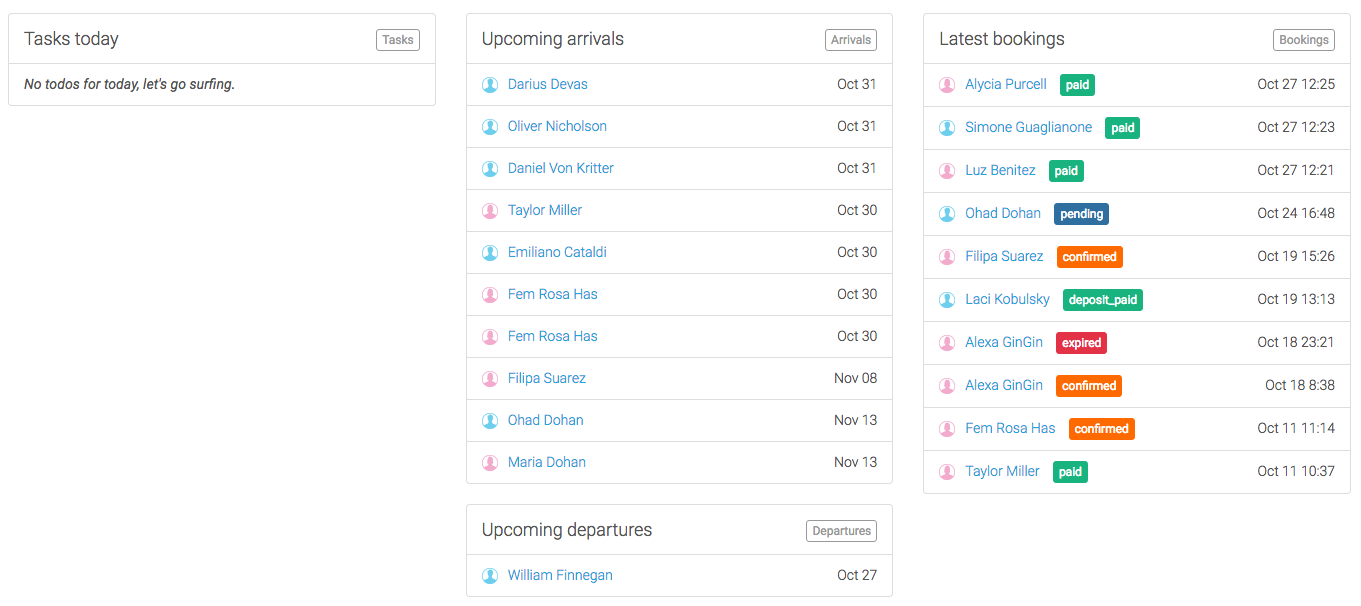Open Daniel Von Kritter's profile link
This screenshot has width=1361, height=606.
560,168
